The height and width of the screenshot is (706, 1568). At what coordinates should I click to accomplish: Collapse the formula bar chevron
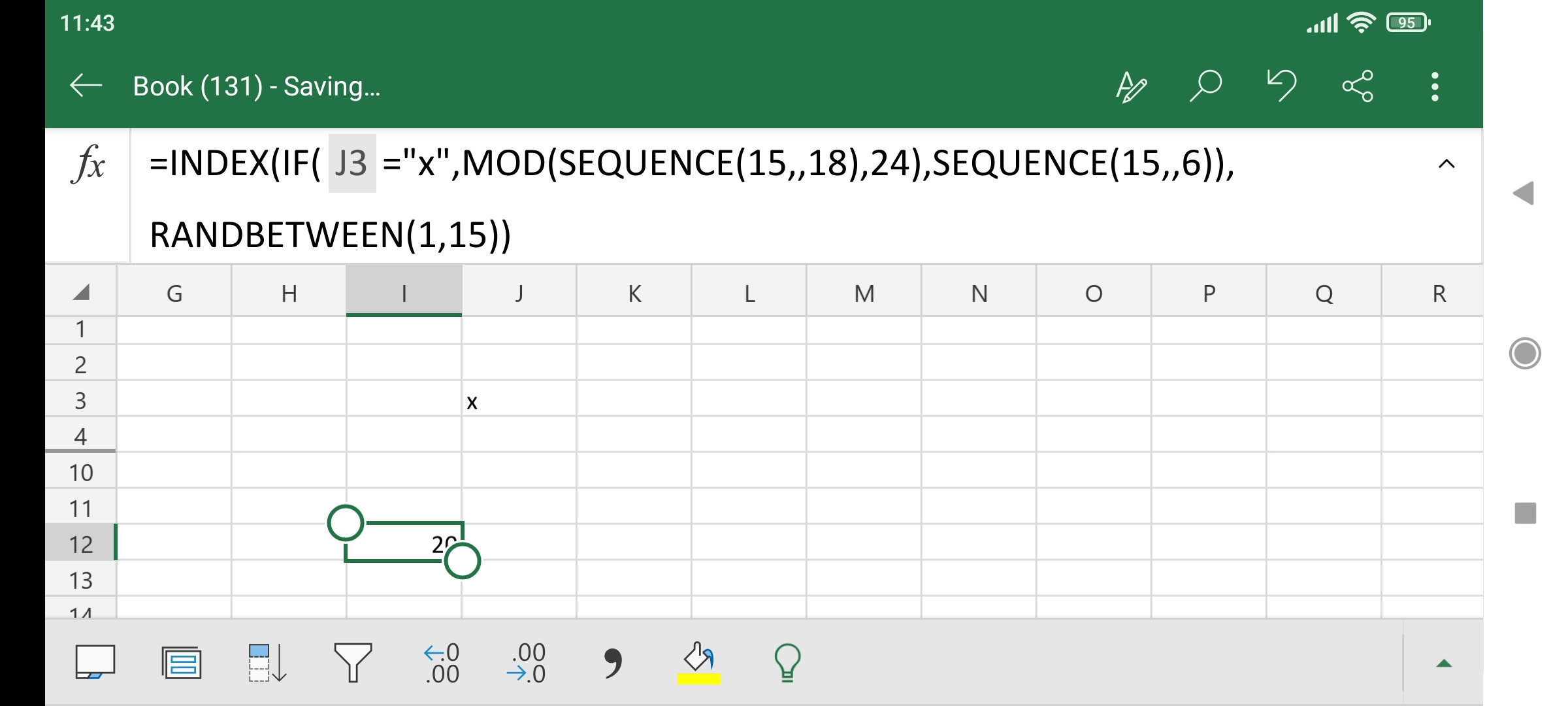coord(1446,164)
